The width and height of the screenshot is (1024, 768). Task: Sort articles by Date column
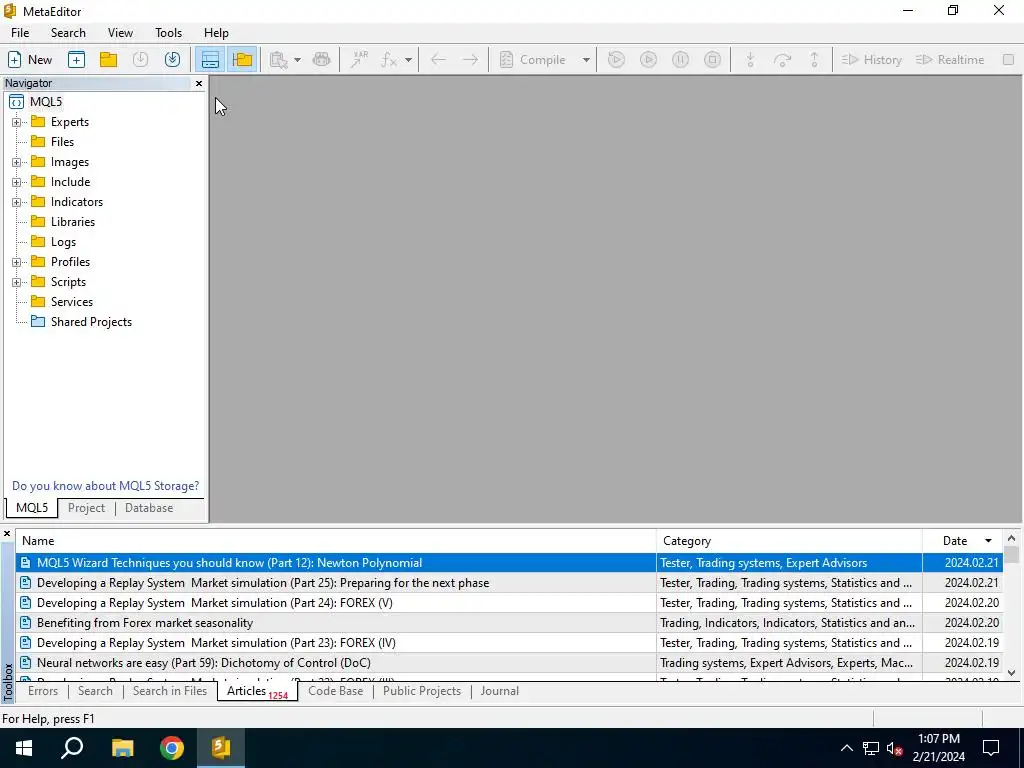coord(962,541)
